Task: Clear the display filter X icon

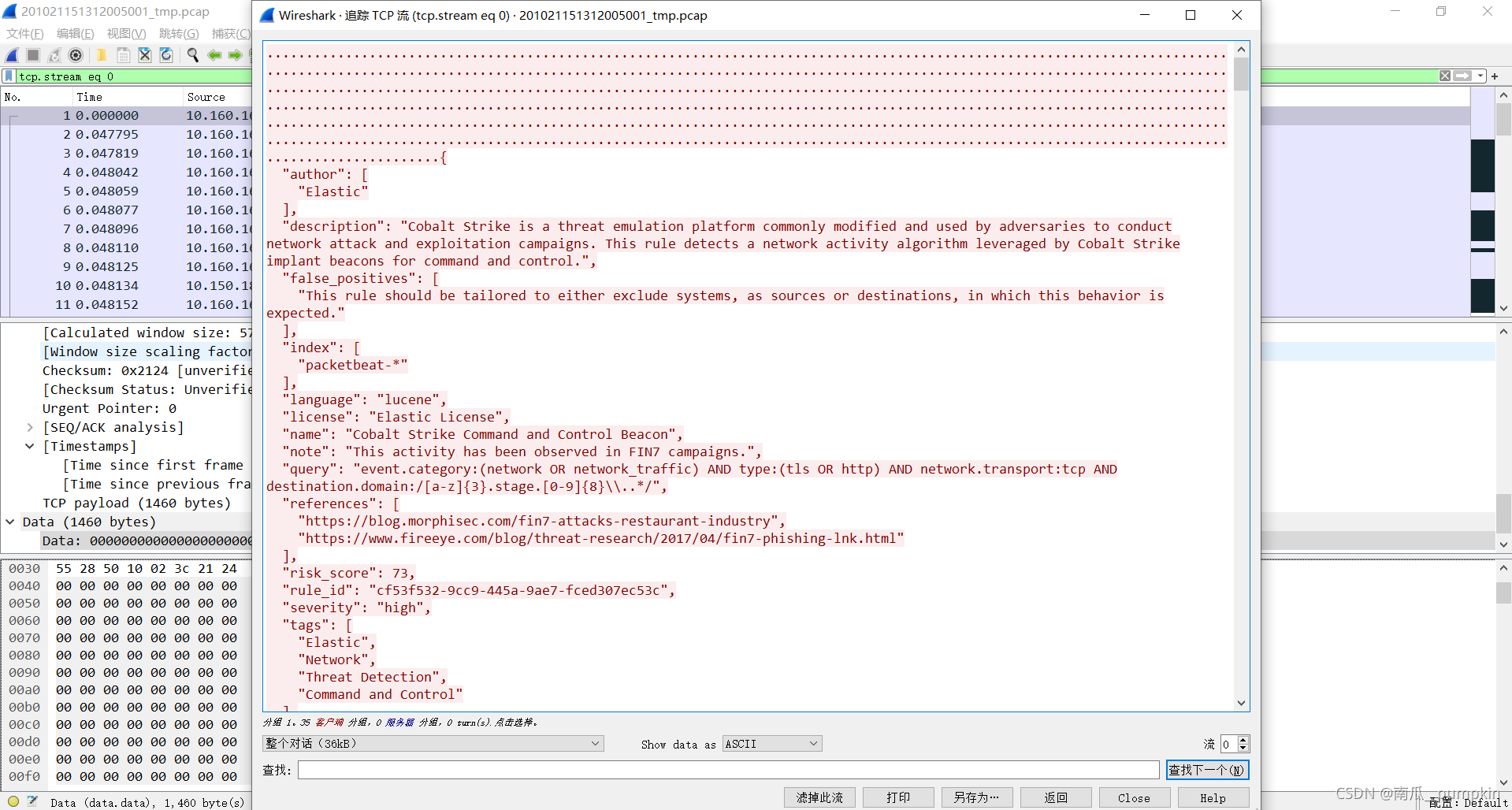Action: coord(1445,76)
